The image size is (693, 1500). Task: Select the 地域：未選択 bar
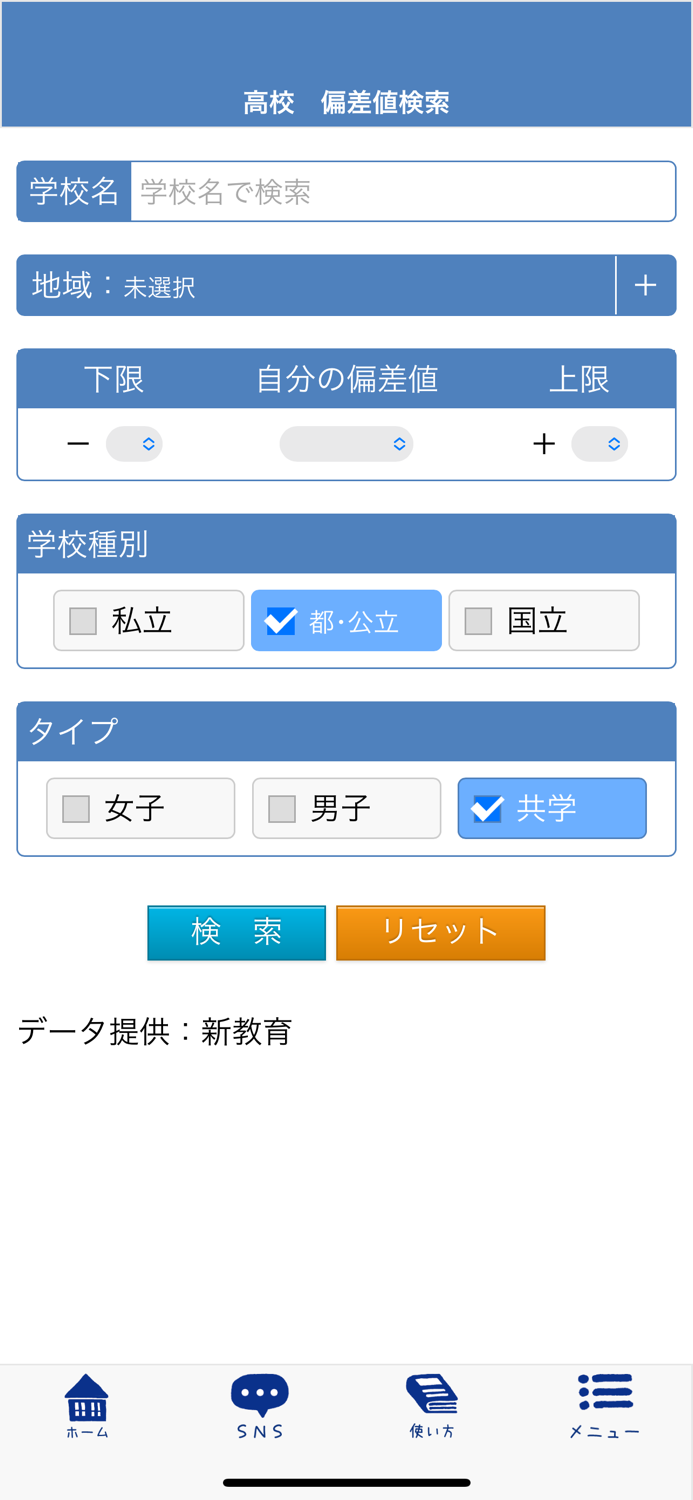coord(300,285)
